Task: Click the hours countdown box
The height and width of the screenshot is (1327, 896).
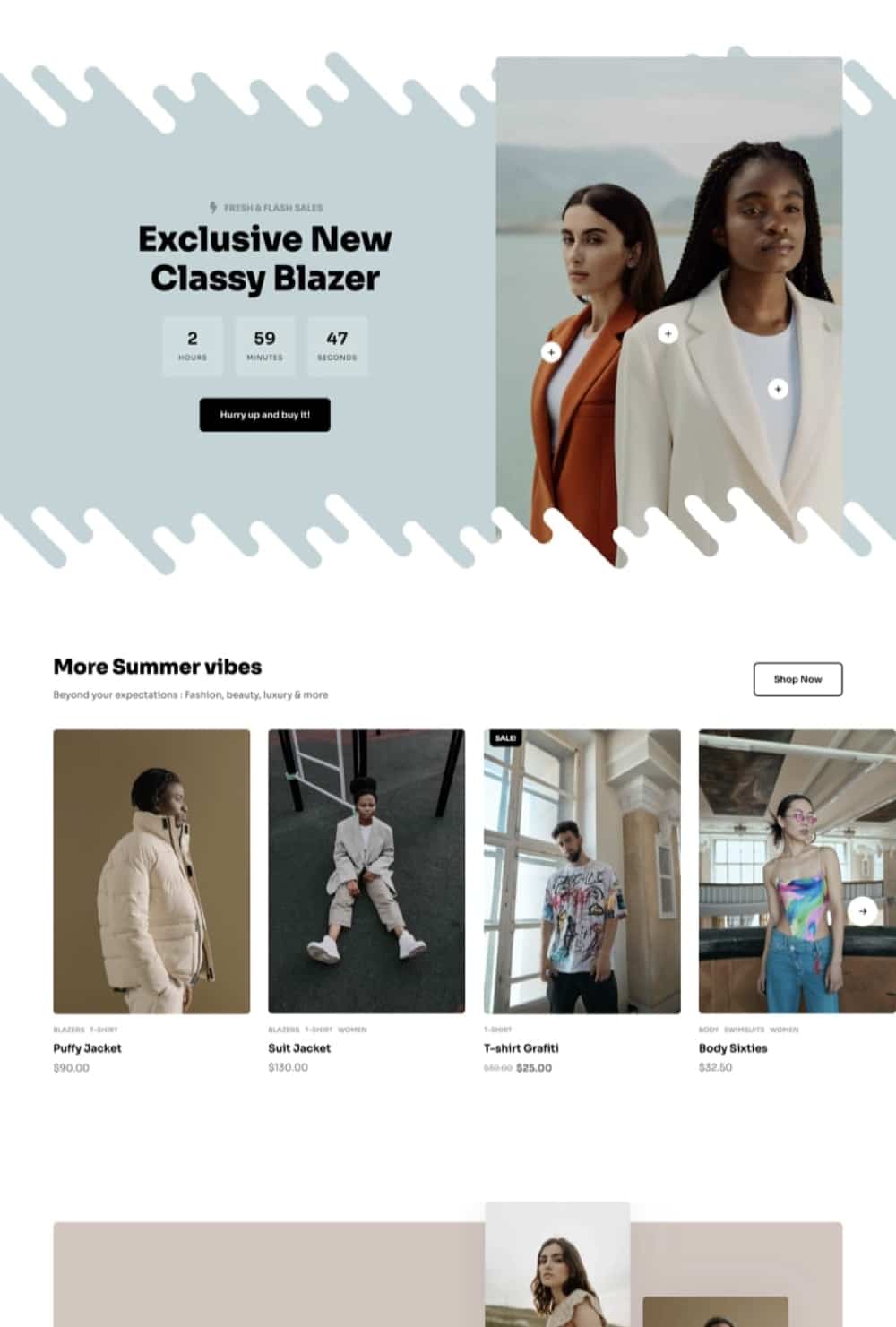Action: coord(193,346)
